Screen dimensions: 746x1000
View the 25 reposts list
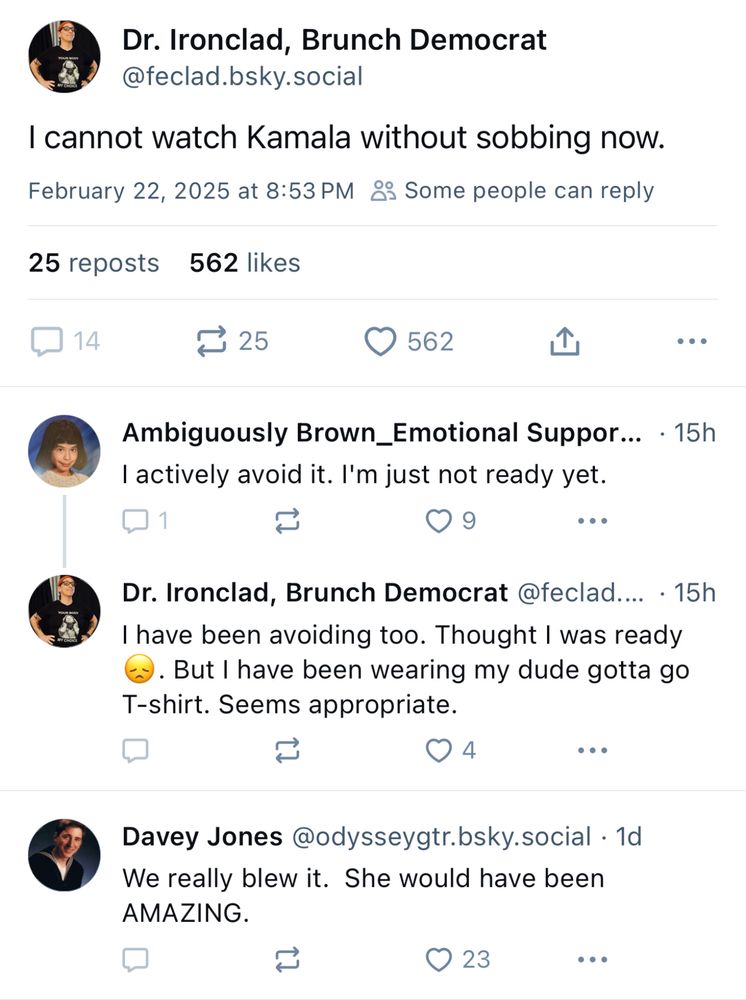94,263
